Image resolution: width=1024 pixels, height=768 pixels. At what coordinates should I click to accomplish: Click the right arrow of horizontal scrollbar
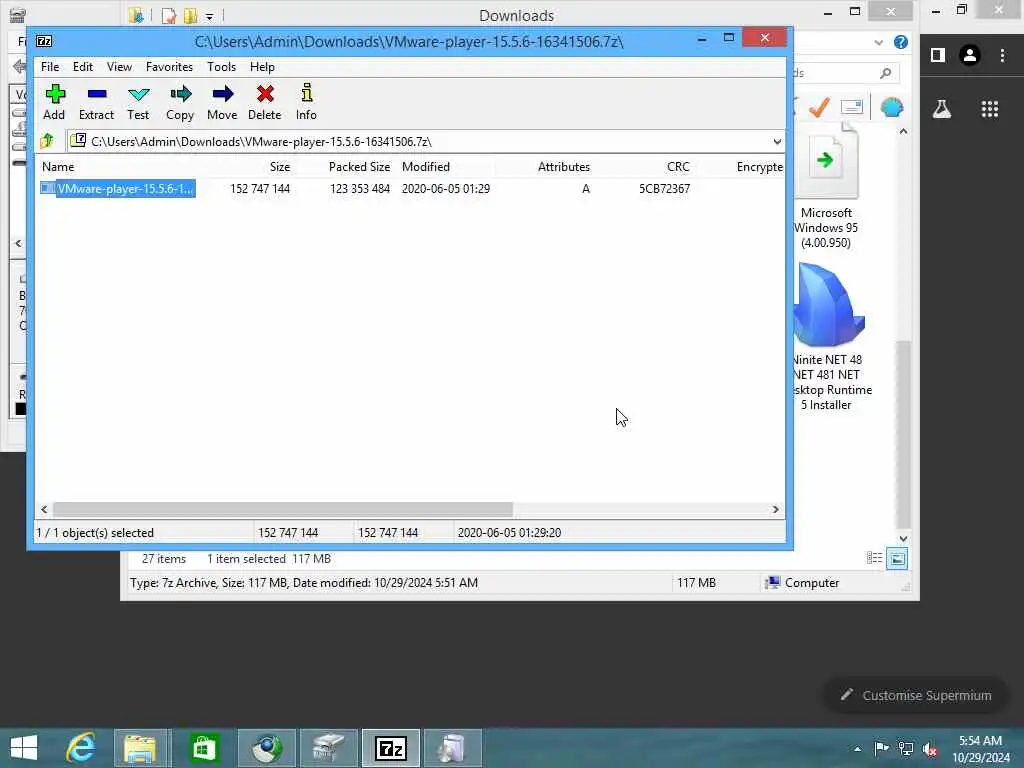click(776, 509)
